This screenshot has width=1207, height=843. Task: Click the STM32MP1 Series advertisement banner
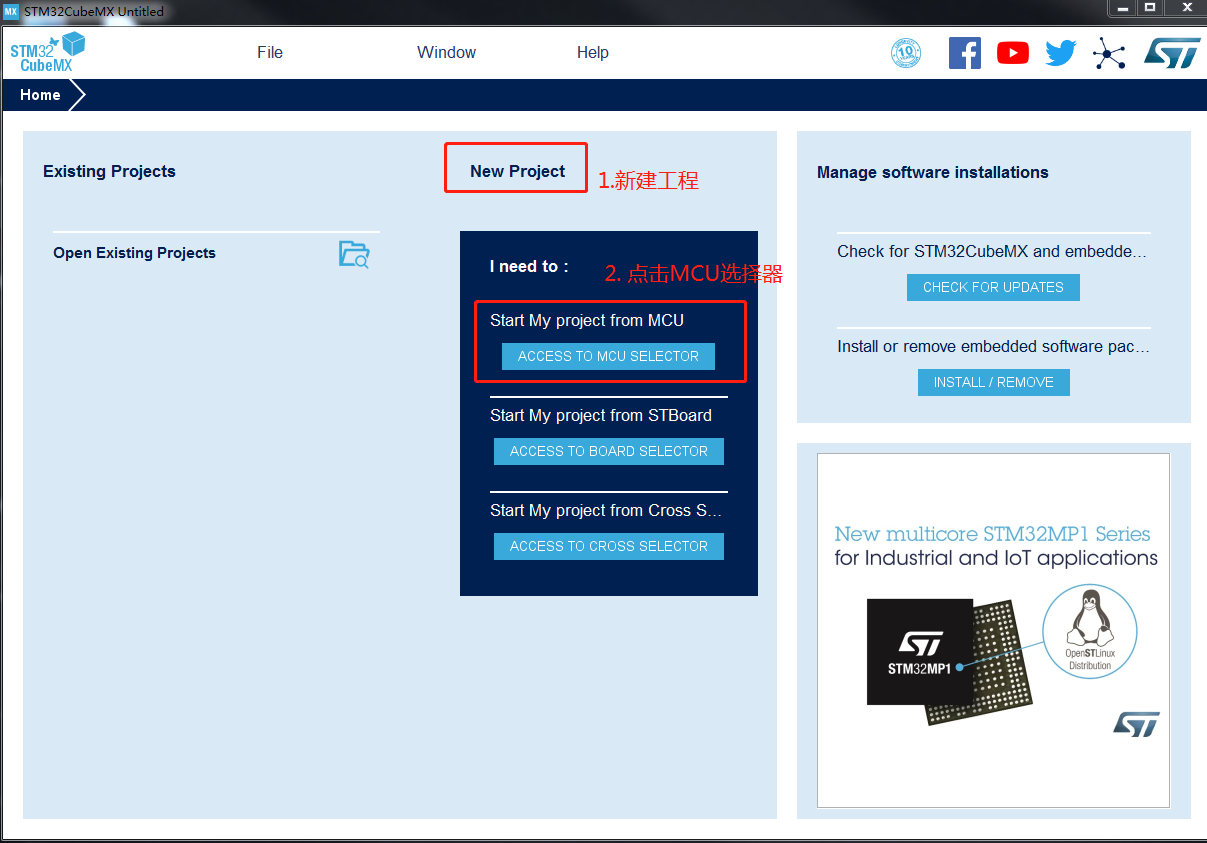(x=993, y=630)
